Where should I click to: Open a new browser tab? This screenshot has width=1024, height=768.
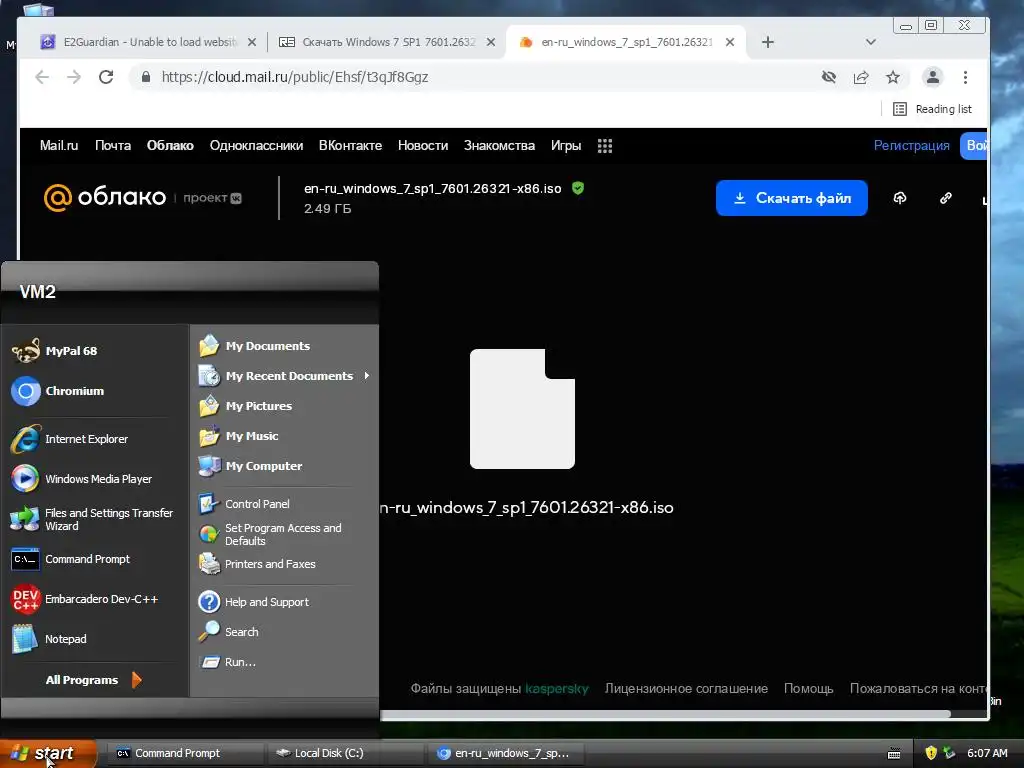[x=768, y=42]
